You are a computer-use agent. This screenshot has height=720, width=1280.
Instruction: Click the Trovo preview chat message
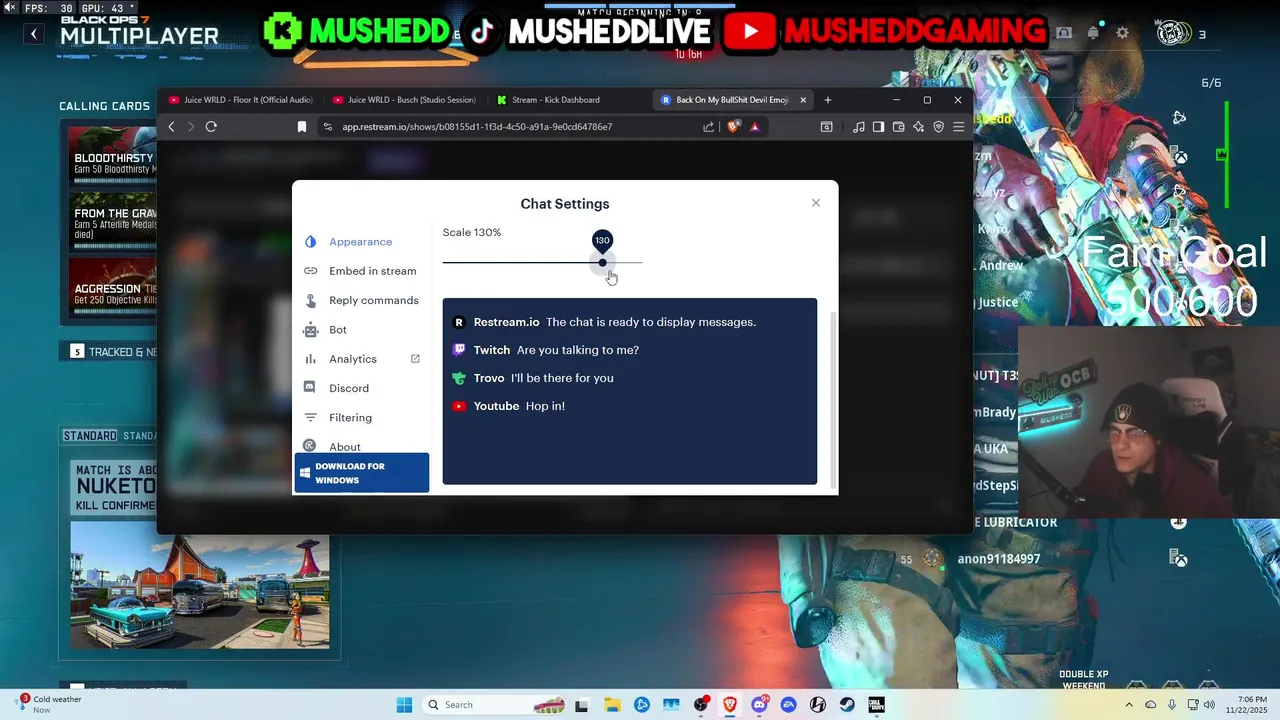(533, 378)
